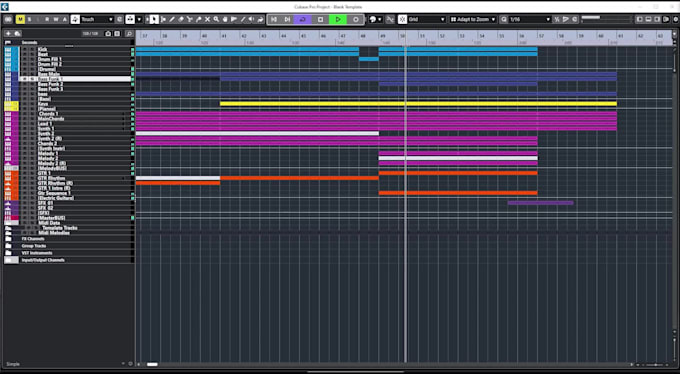Select the Draw pencil tool

pyautogui.click(x=172, y=20)
